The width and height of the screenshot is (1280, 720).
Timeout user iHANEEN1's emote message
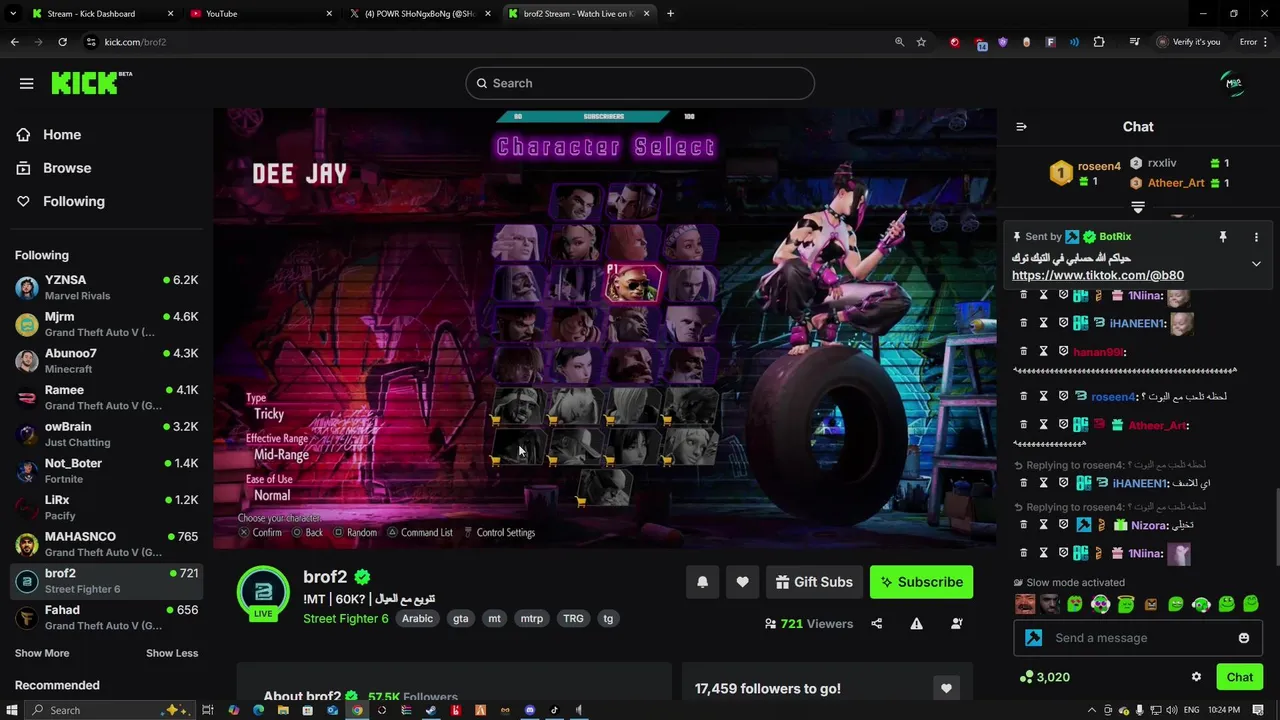click(1043, 323)
